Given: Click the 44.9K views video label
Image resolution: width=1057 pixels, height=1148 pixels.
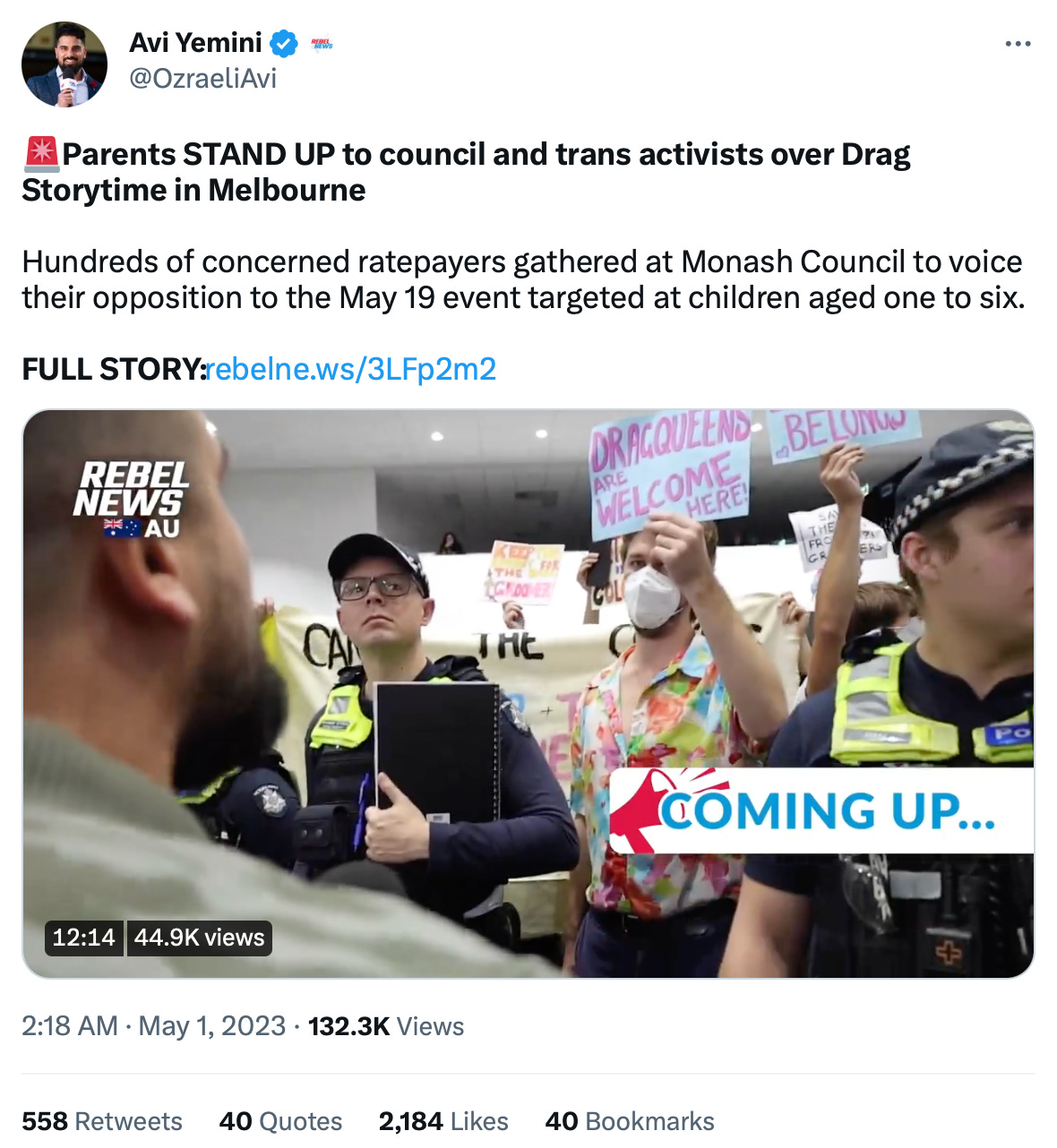Looking at the screenshot, I should (x=200, y=938).
